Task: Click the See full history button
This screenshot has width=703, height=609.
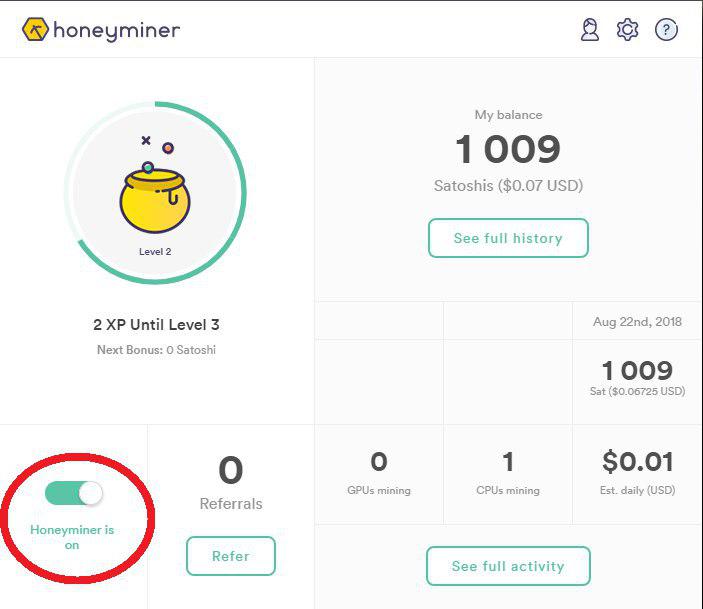Action: point(508,238)
